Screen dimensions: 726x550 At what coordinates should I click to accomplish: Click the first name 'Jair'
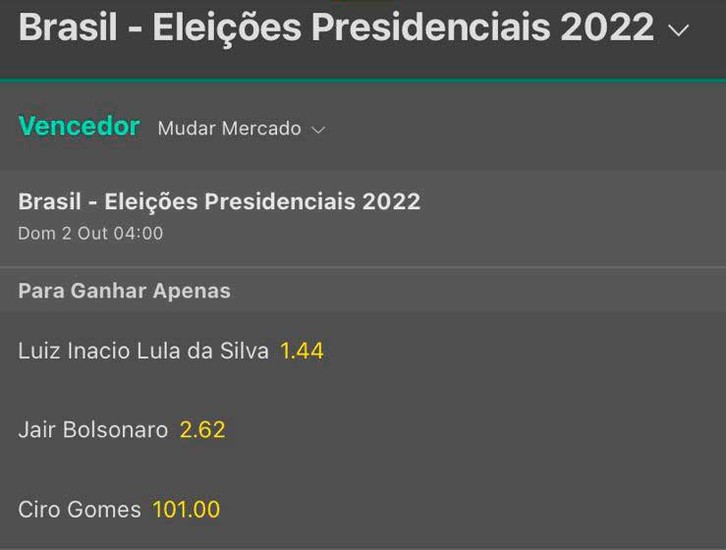(37, 430)
